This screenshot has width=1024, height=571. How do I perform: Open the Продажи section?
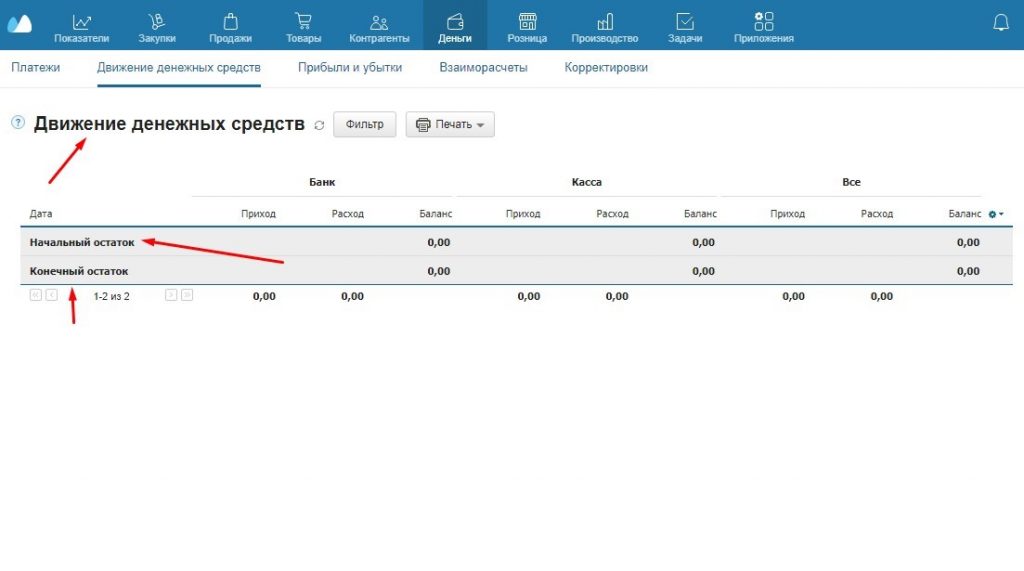pyautogui.click(x=231, y=29)
